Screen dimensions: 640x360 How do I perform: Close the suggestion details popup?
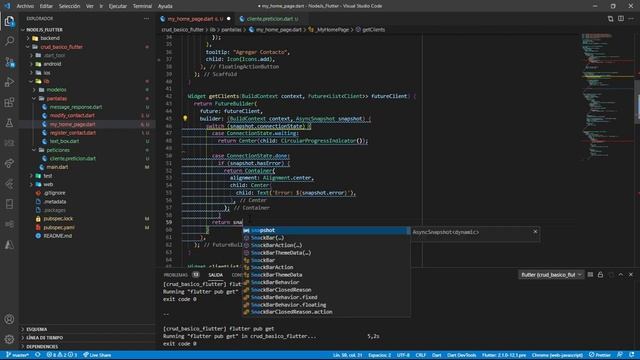(x=535, y=232)
